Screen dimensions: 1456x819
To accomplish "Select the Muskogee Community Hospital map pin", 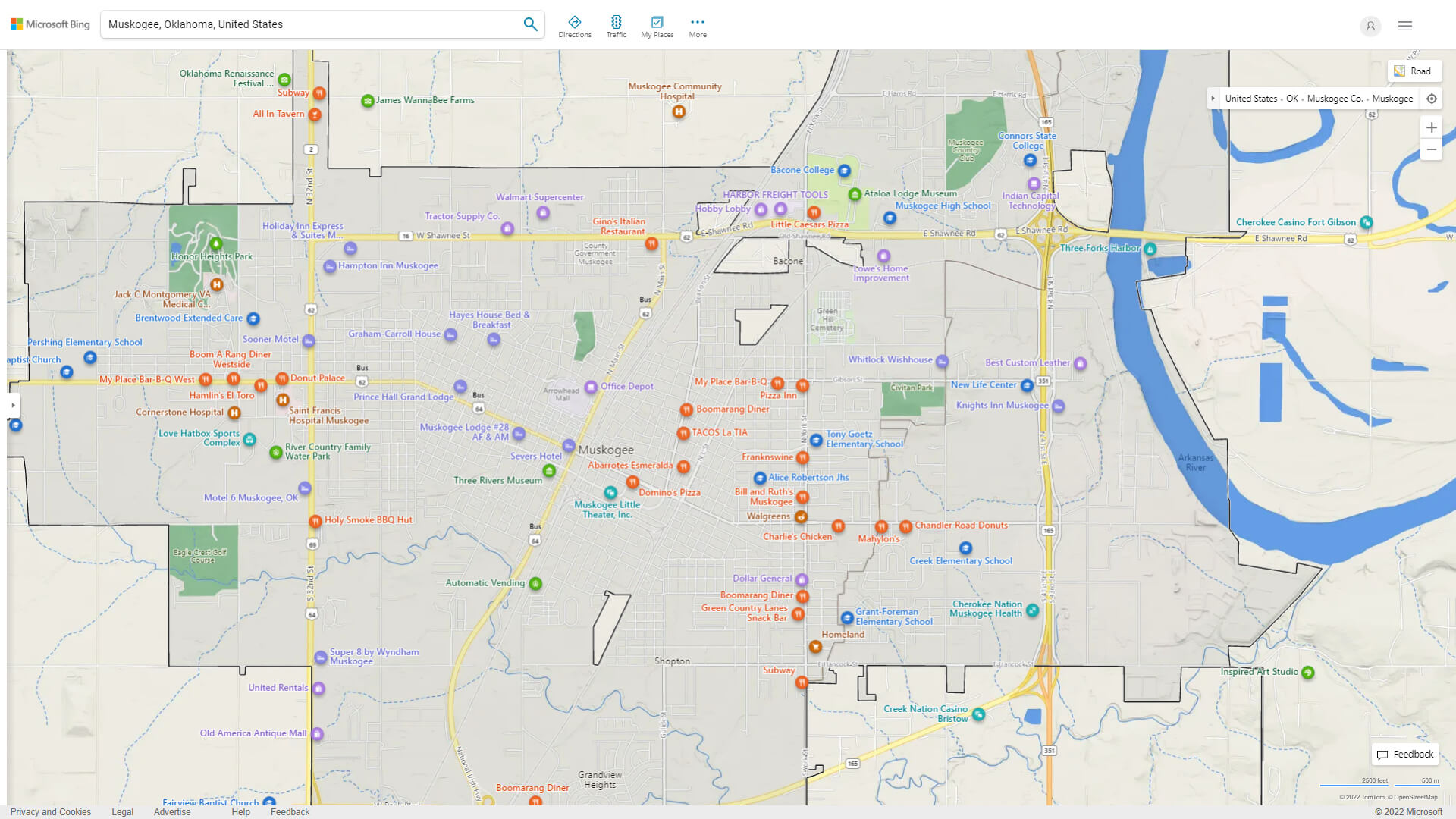I will (x=678, y=111).
